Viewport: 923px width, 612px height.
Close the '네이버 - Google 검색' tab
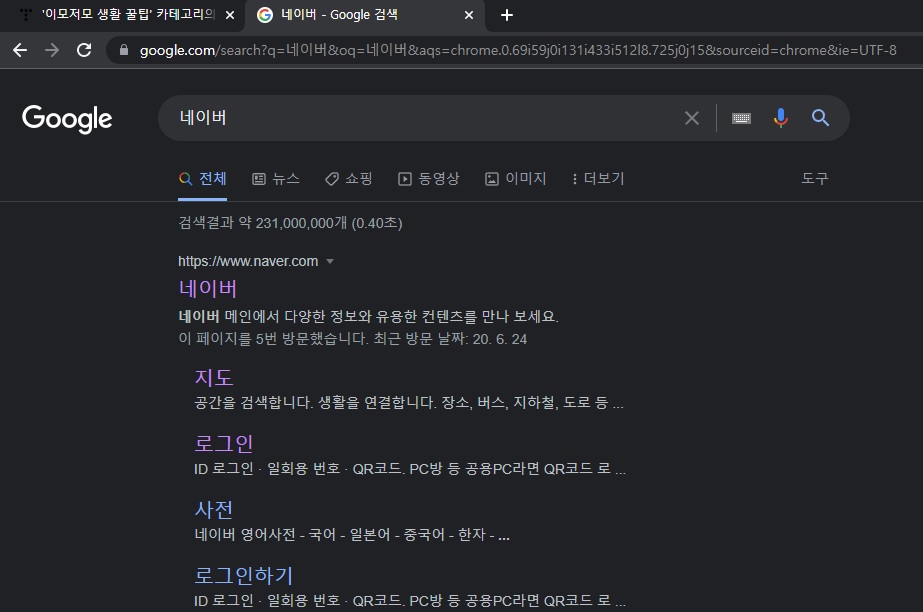pyautogui.click(x=469, y=15)
